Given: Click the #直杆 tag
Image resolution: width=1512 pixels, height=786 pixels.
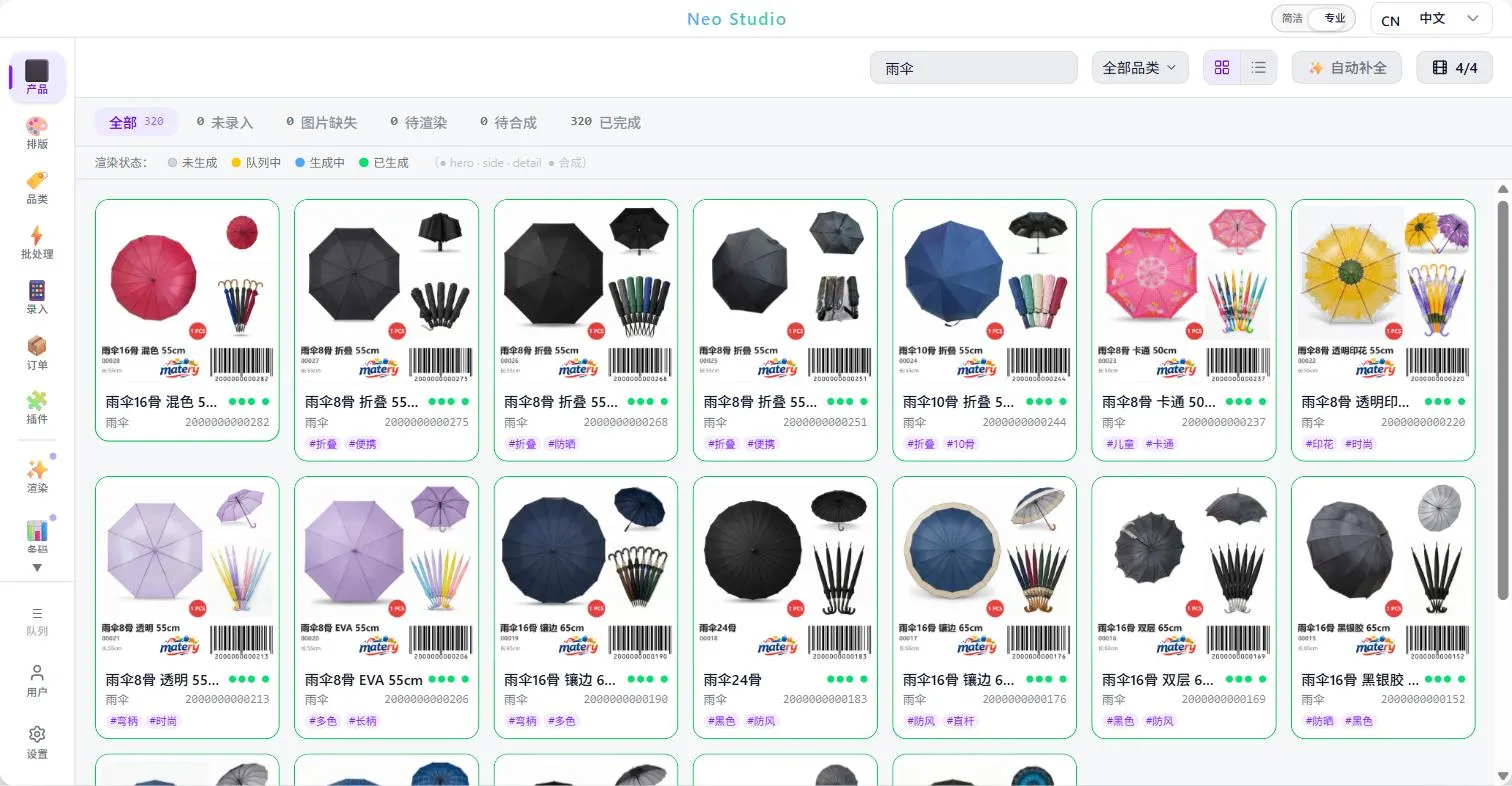Looking at the screenshot, I should pyautogui.click(x=962, y=721).
